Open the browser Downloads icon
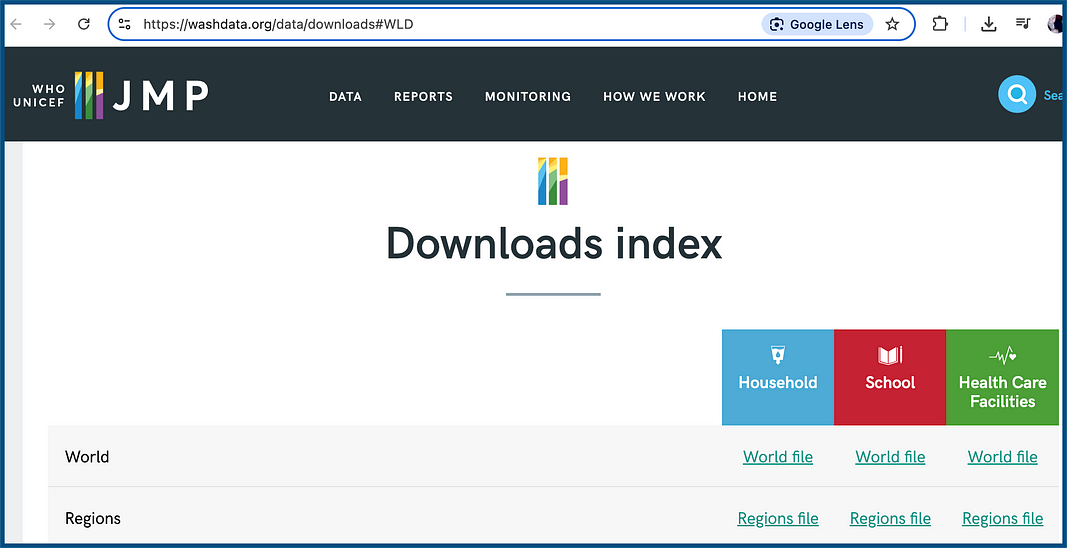Image resolution: width=1067 pixels, height=548 pixels. click(x=989, y=25)
